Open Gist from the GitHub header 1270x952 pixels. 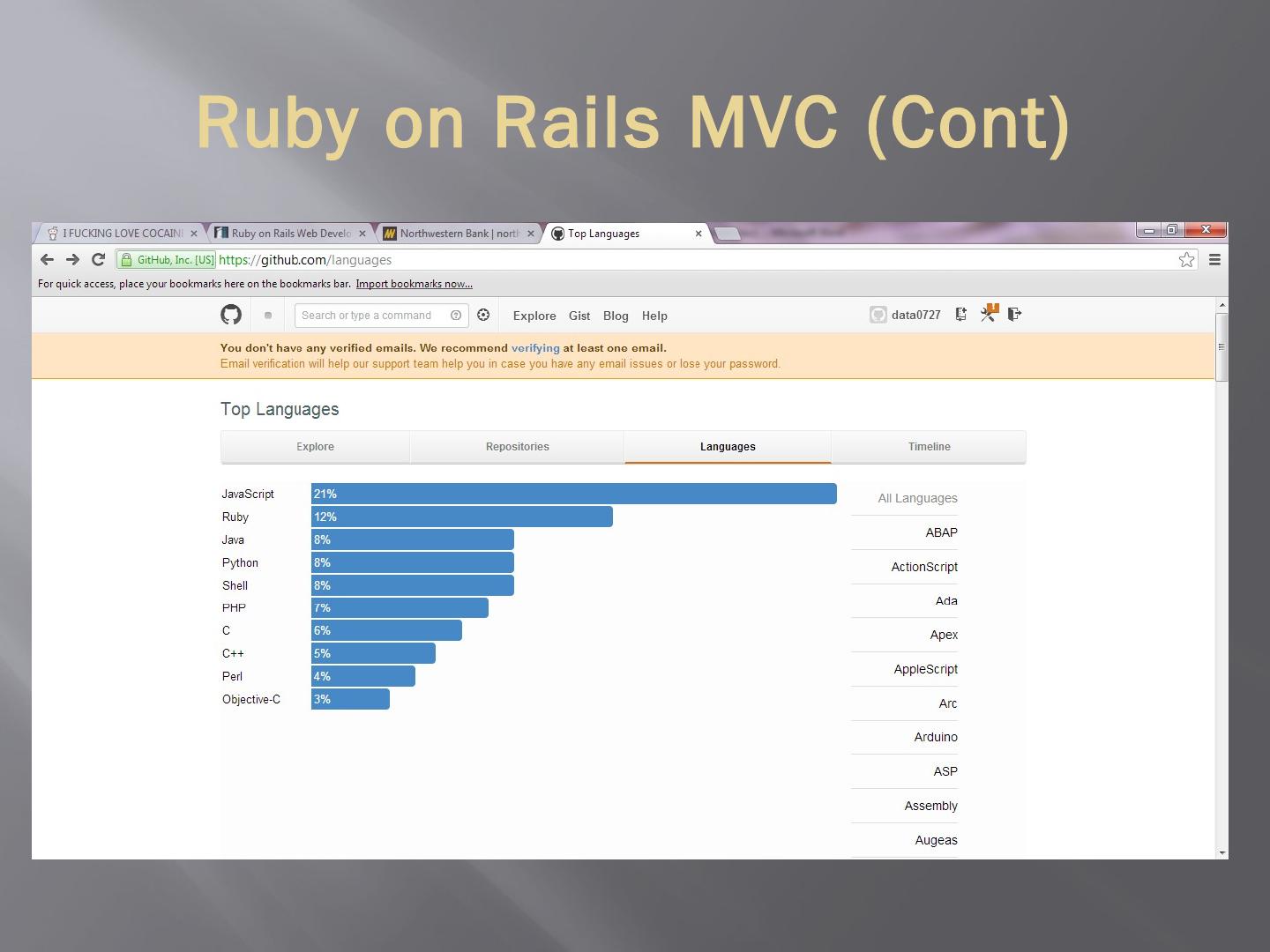pyautogui.click(x=579, y=316)
